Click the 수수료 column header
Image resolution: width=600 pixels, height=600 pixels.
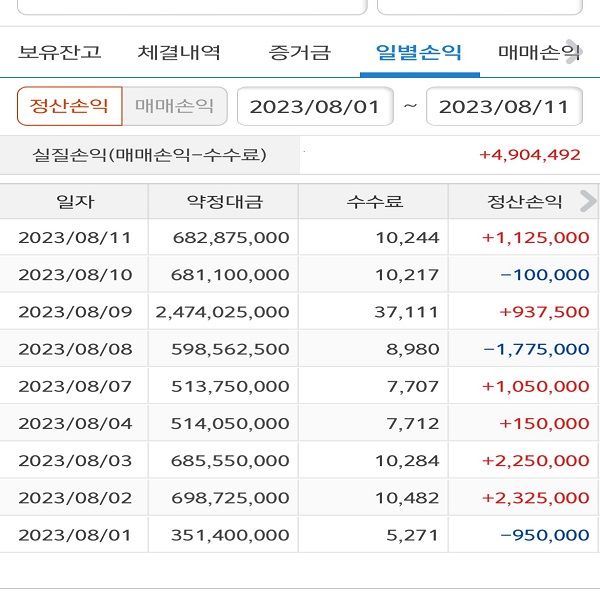click(x=374, y=202)
